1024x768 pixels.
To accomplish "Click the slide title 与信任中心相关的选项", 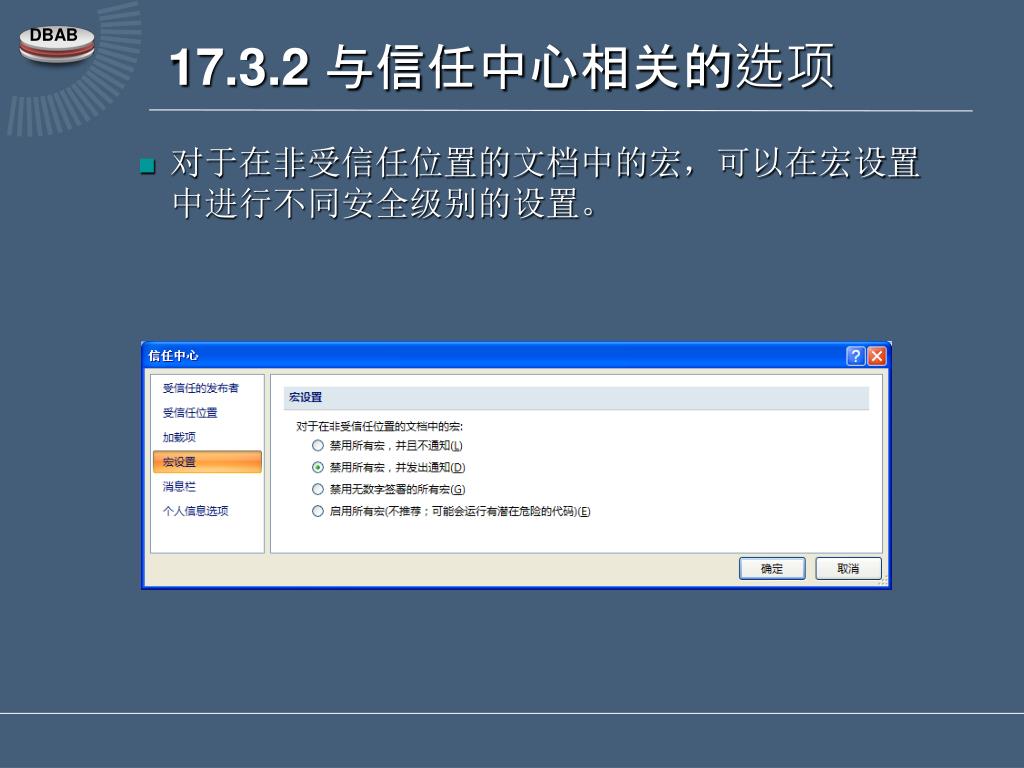I will point(580,67).
